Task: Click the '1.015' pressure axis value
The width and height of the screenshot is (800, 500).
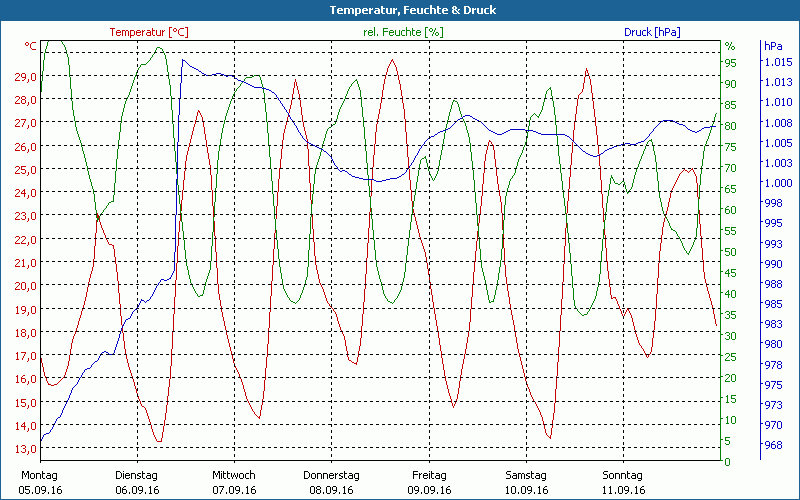Action: tap(778, 62)
